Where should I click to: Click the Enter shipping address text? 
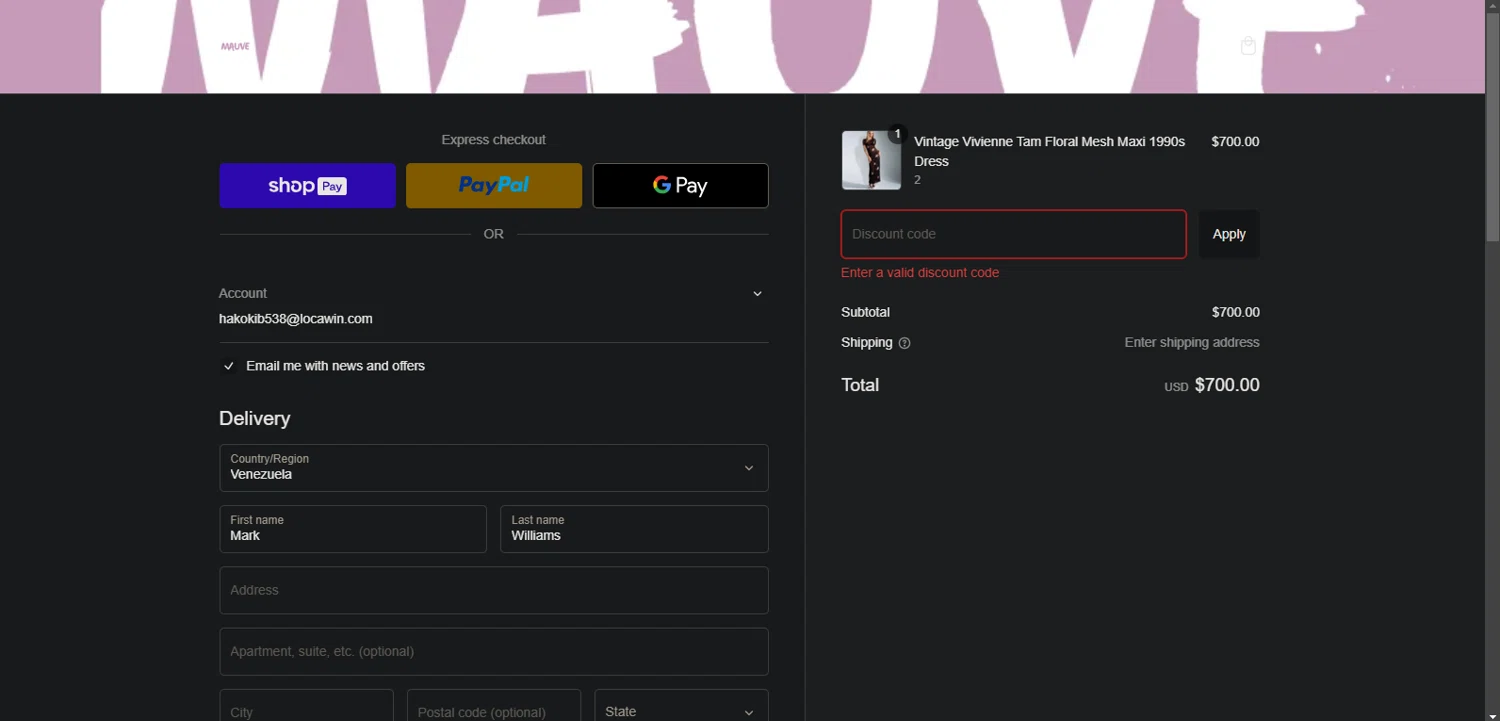(1192, 342)
